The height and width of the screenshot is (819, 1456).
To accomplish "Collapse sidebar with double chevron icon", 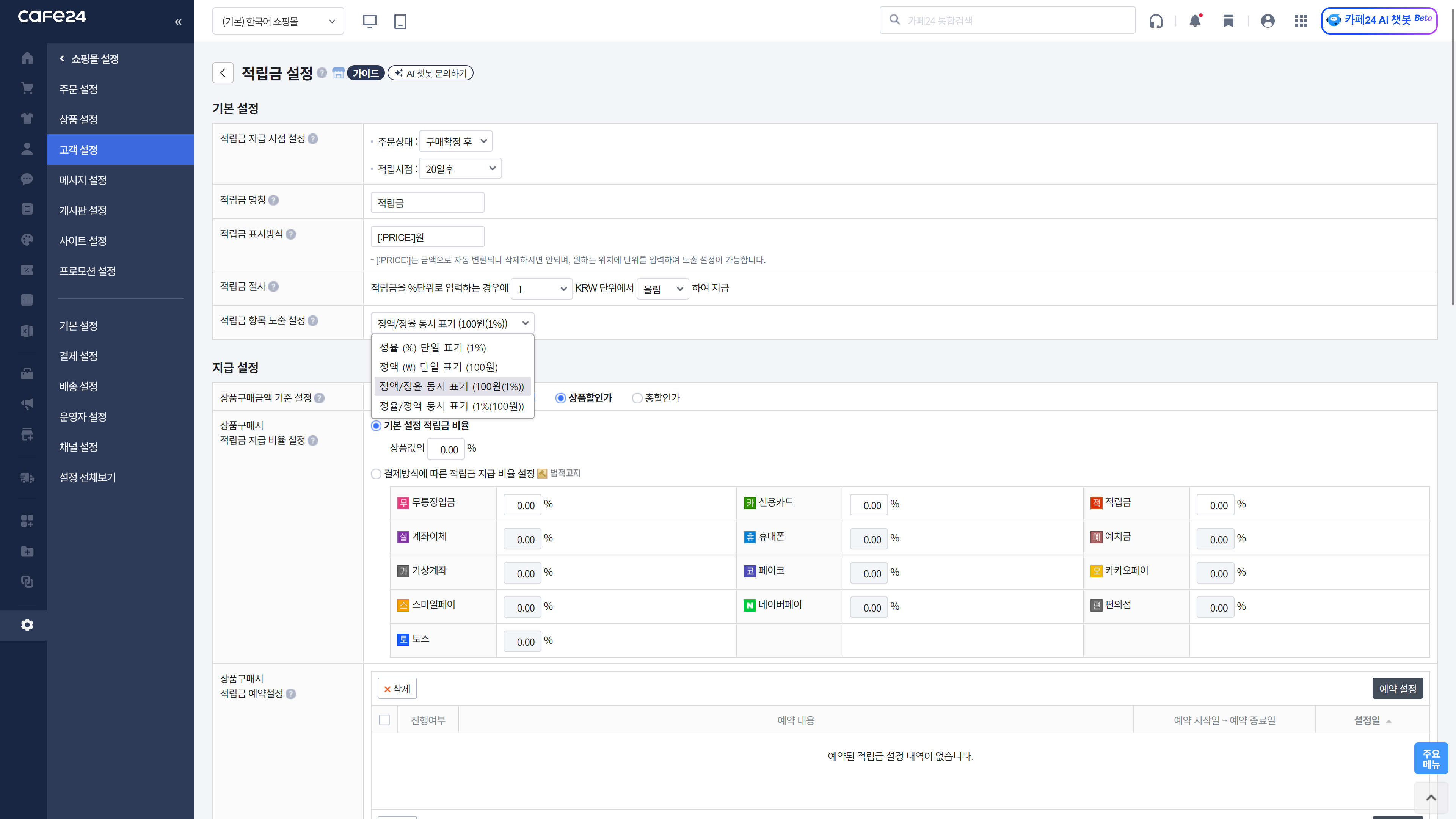I will pos(178,22).
